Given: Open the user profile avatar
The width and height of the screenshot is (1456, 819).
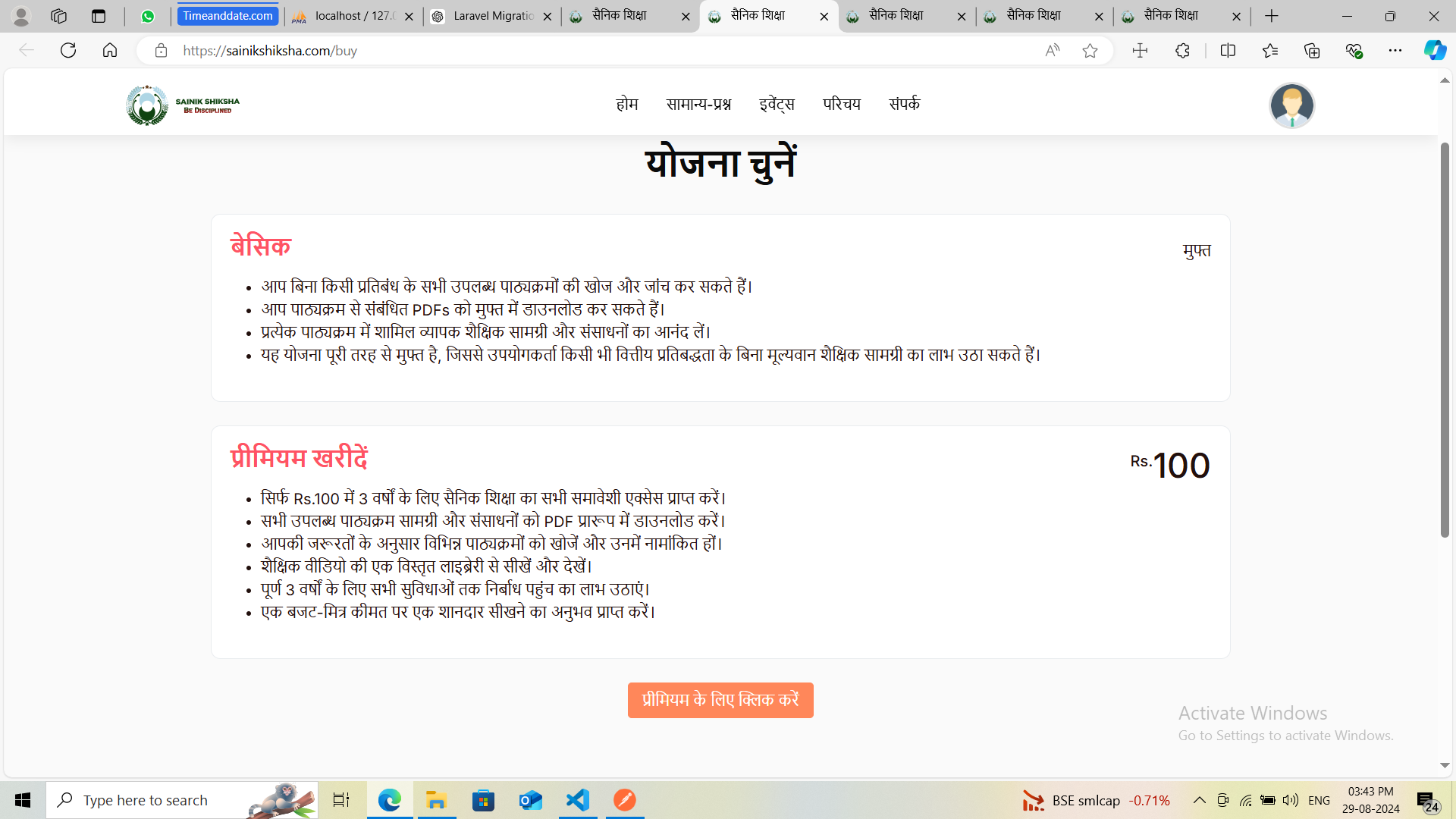Looking at the screenshot, I should tap(1291, 105).
